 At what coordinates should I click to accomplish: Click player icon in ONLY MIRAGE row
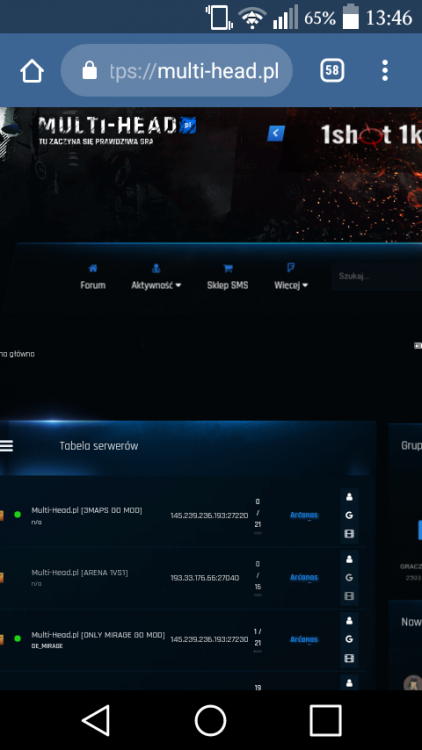coord(349,621)
